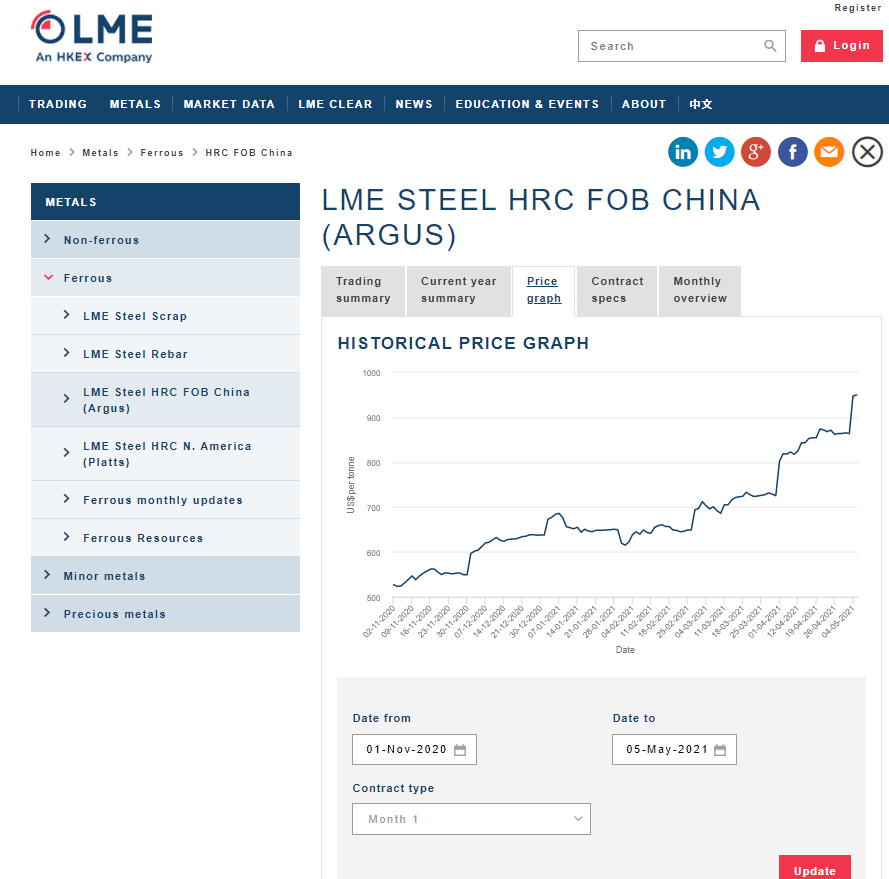
Task: Click the LME logo
Action: click(91, 36)
